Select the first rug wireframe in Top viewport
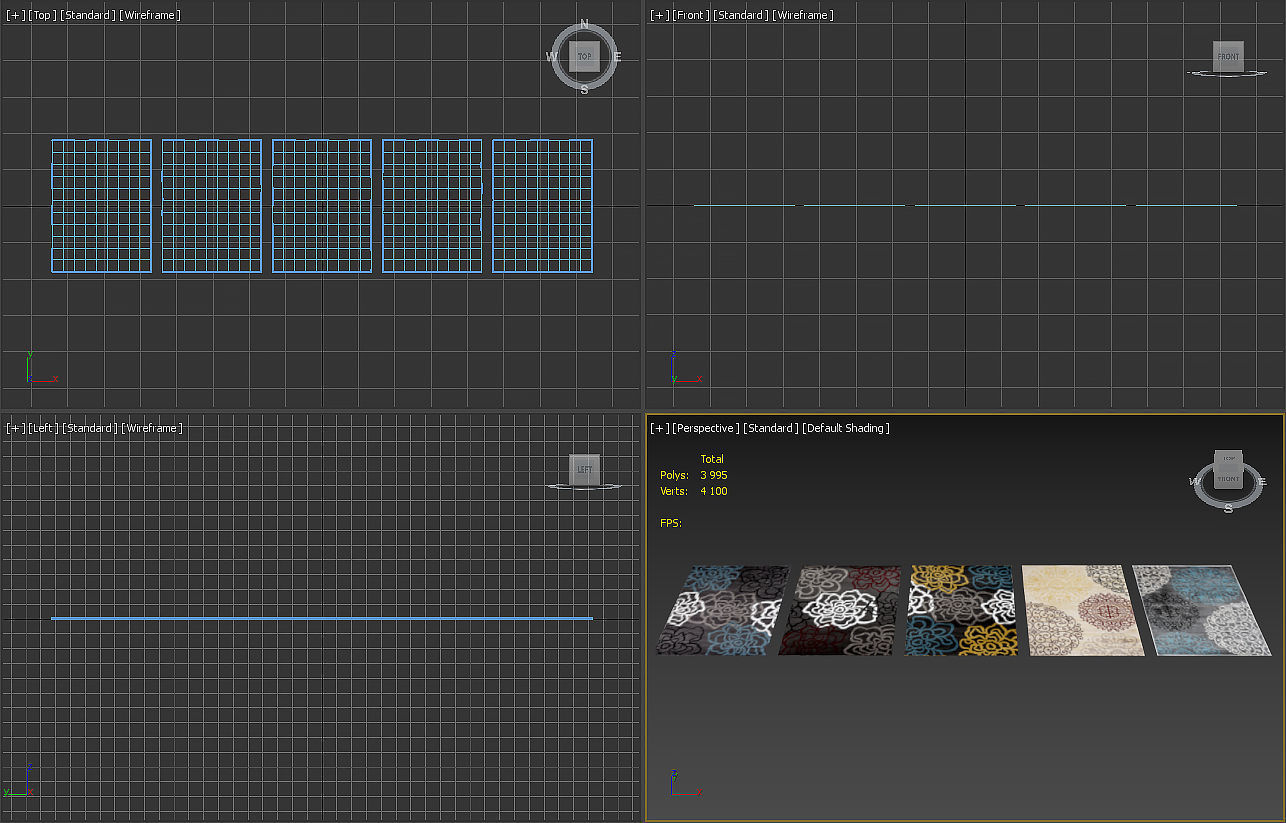Image resolution: width=1286 pixels, height=823 pixels. coord(102,206)
